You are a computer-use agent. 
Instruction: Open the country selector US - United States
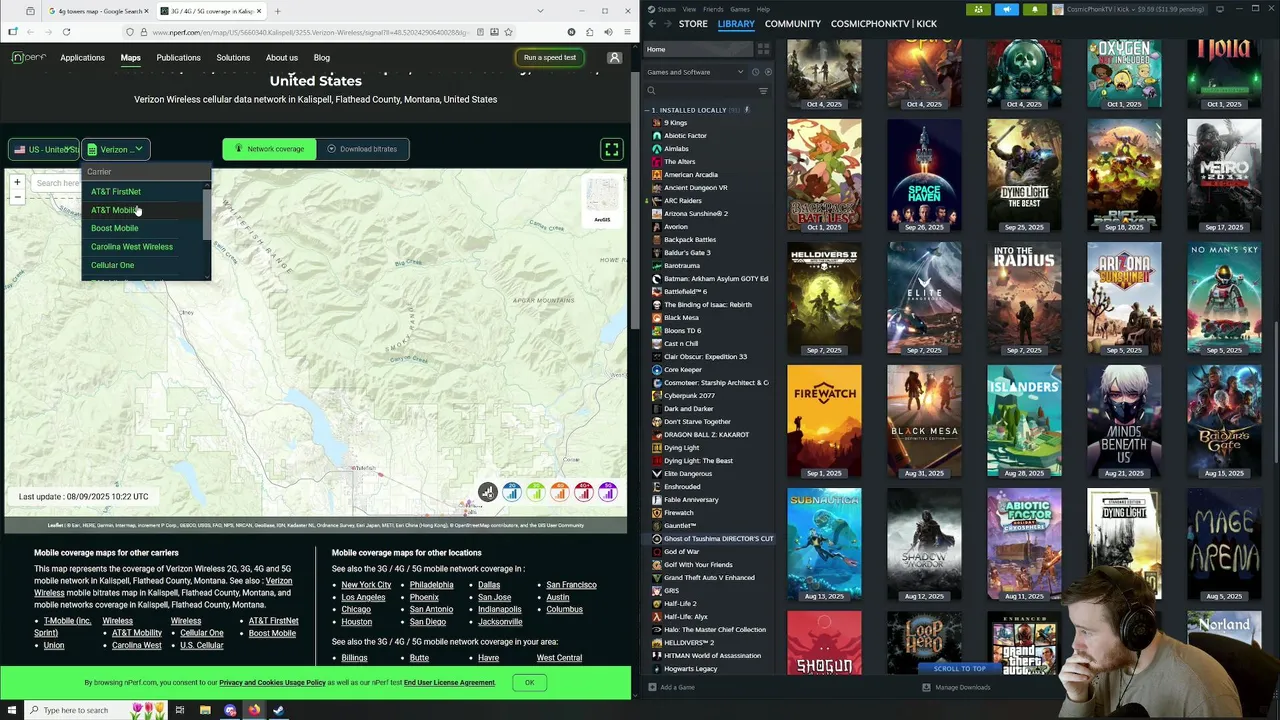point(43,149)
